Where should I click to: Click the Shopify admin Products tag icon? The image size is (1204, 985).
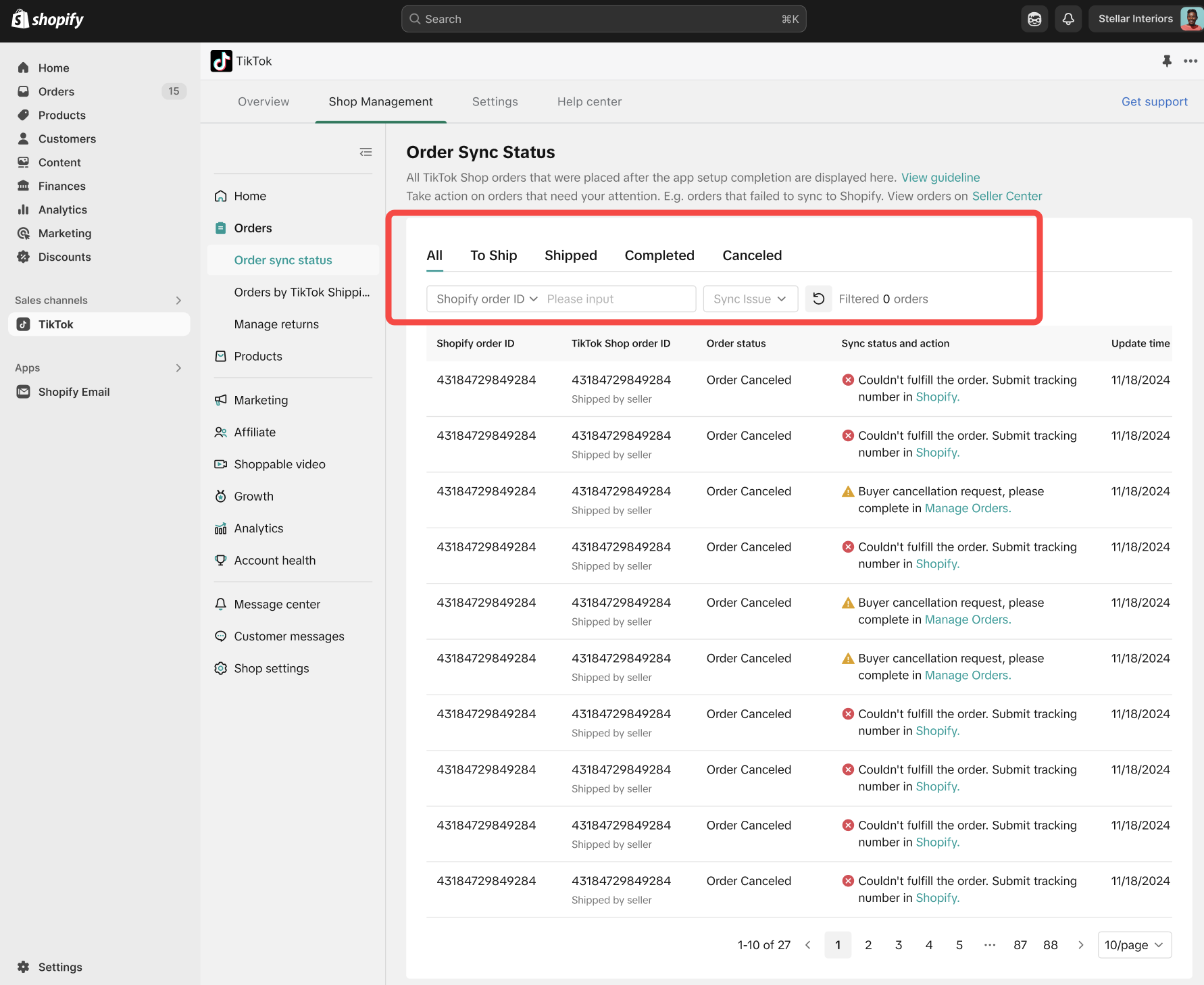pyautogui.click(x=24, y=115)
